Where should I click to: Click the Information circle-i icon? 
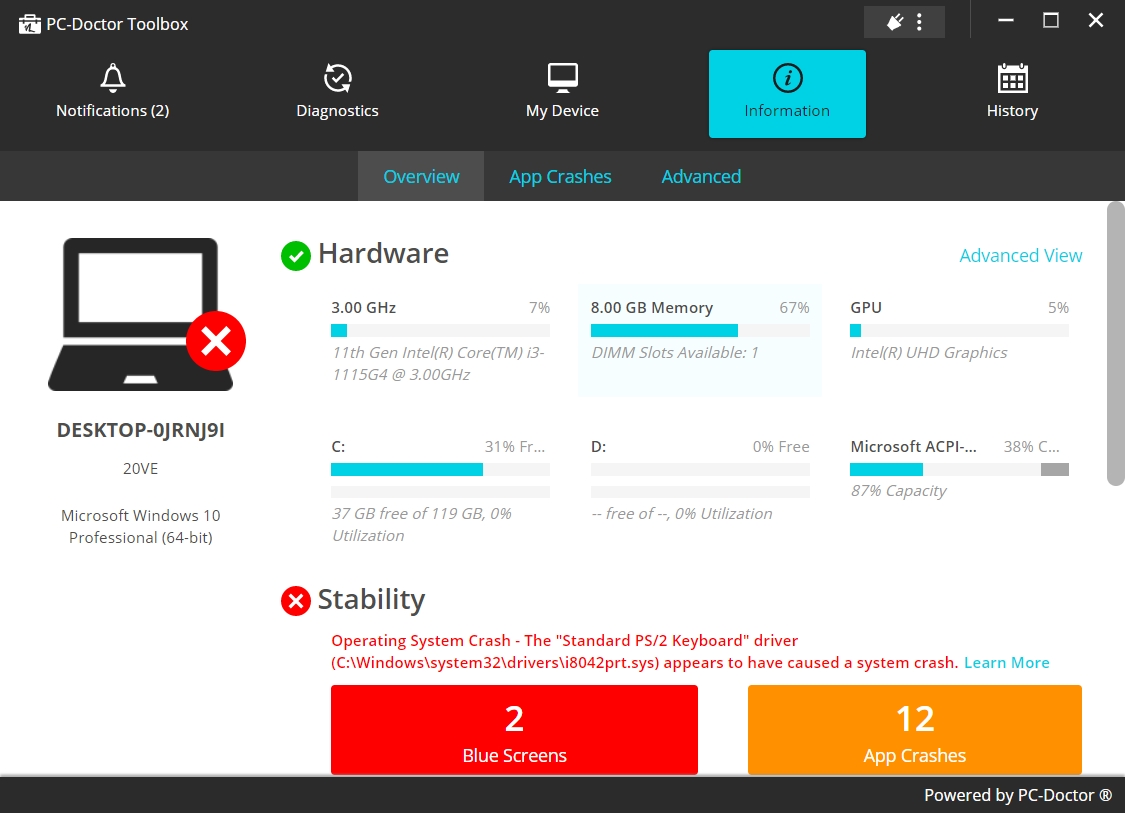click(x=787, y=78)
